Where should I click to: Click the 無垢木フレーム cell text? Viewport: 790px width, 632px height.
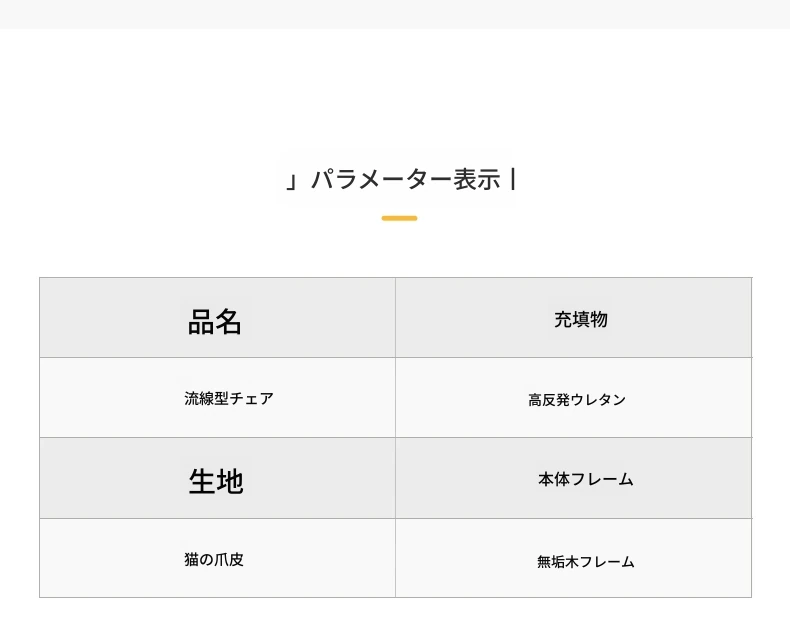point(585,561)
